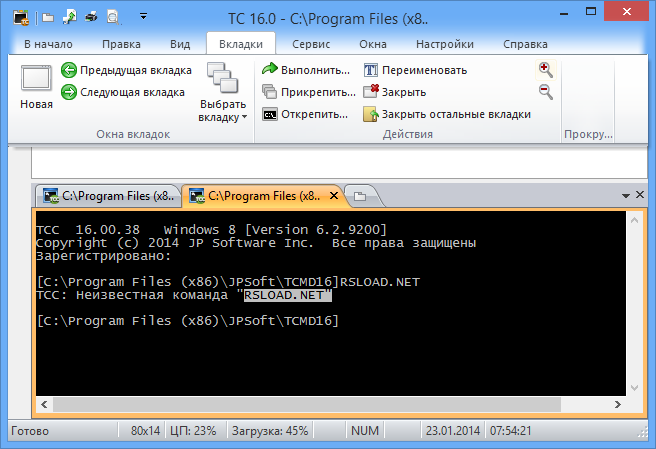
Task: Click Переименовать to rename the tab
Action: [x=415, y=70]
